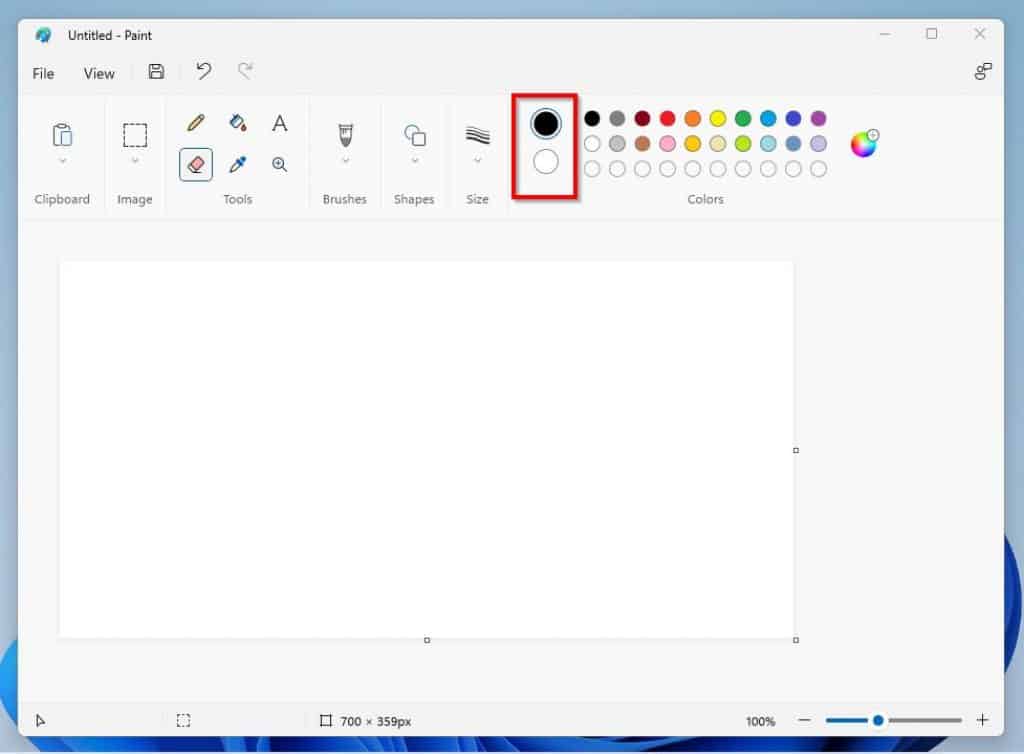Click the line Size icon

[x=477, y=135]
